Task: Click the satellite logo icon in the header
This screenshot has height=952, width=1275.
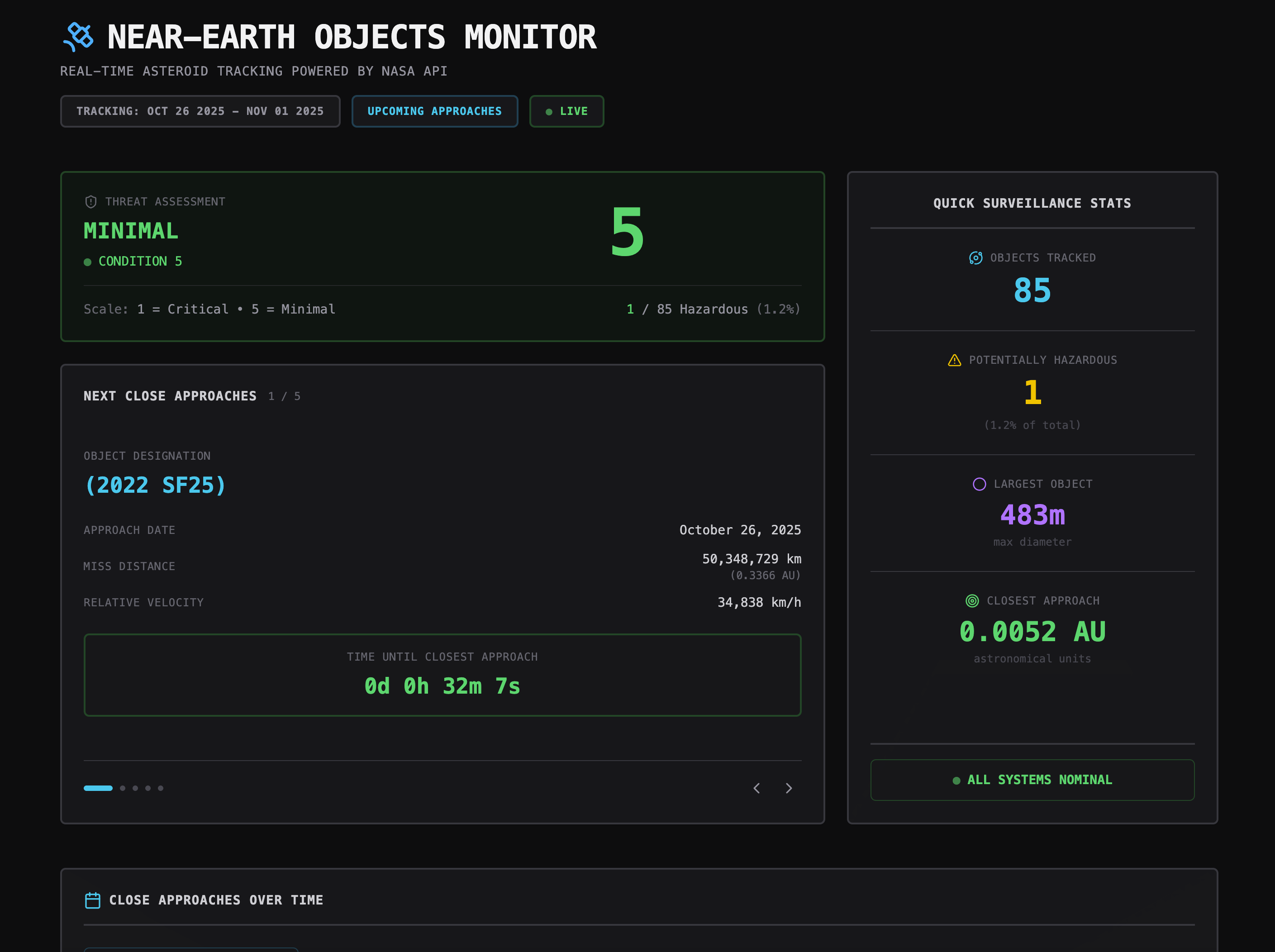Action: click(x=78, y=37)
